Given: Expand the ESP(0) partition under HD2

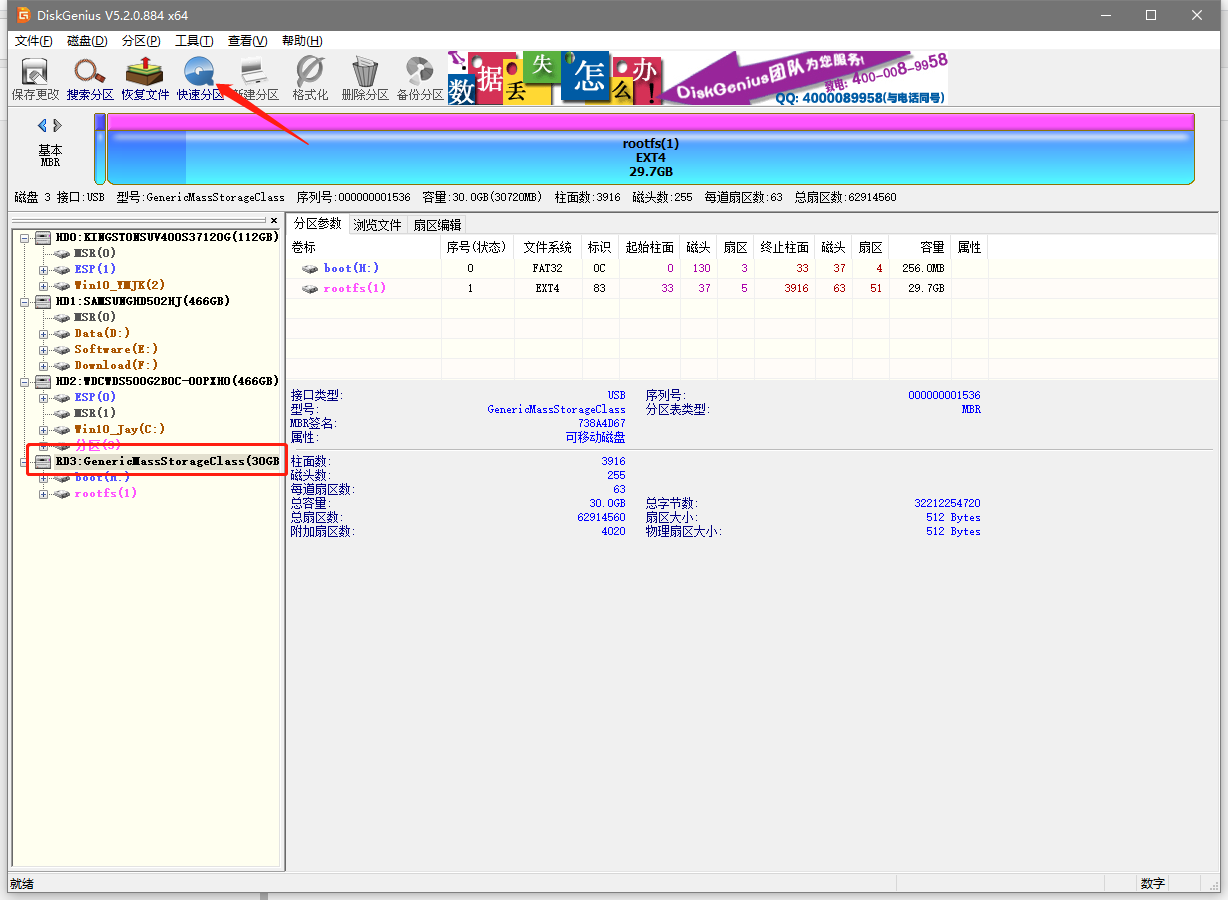Looking at the screenshot, I should (44, 397).
